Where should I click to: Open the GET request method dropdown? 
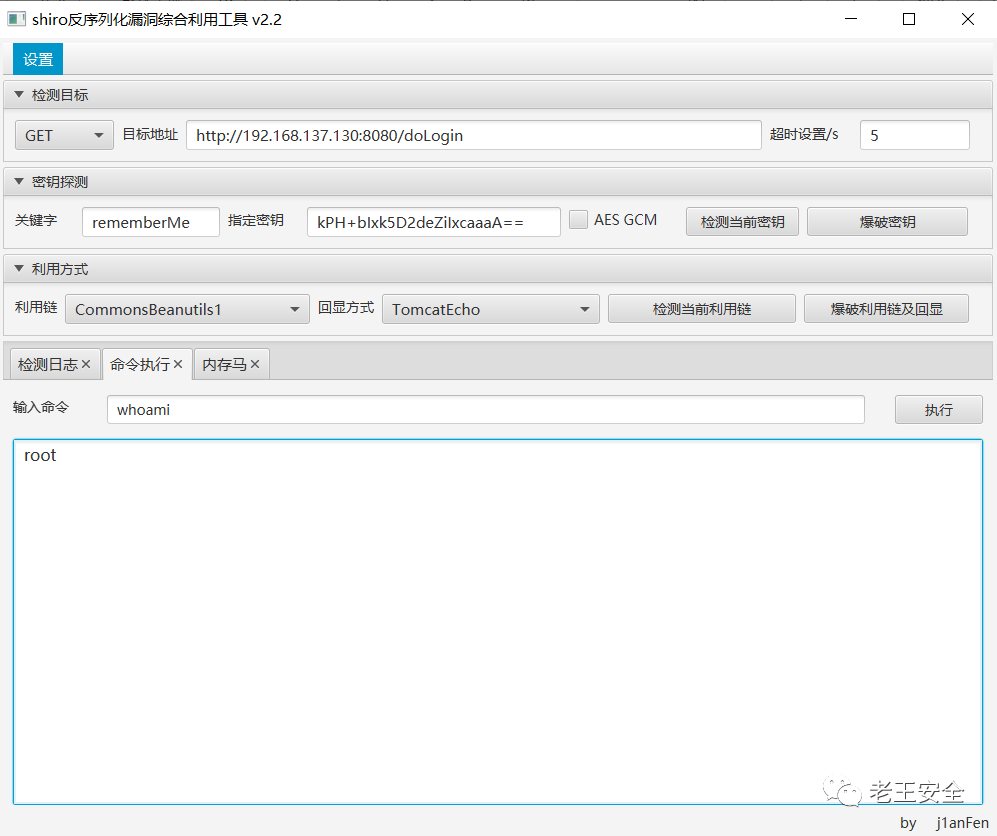64,135
